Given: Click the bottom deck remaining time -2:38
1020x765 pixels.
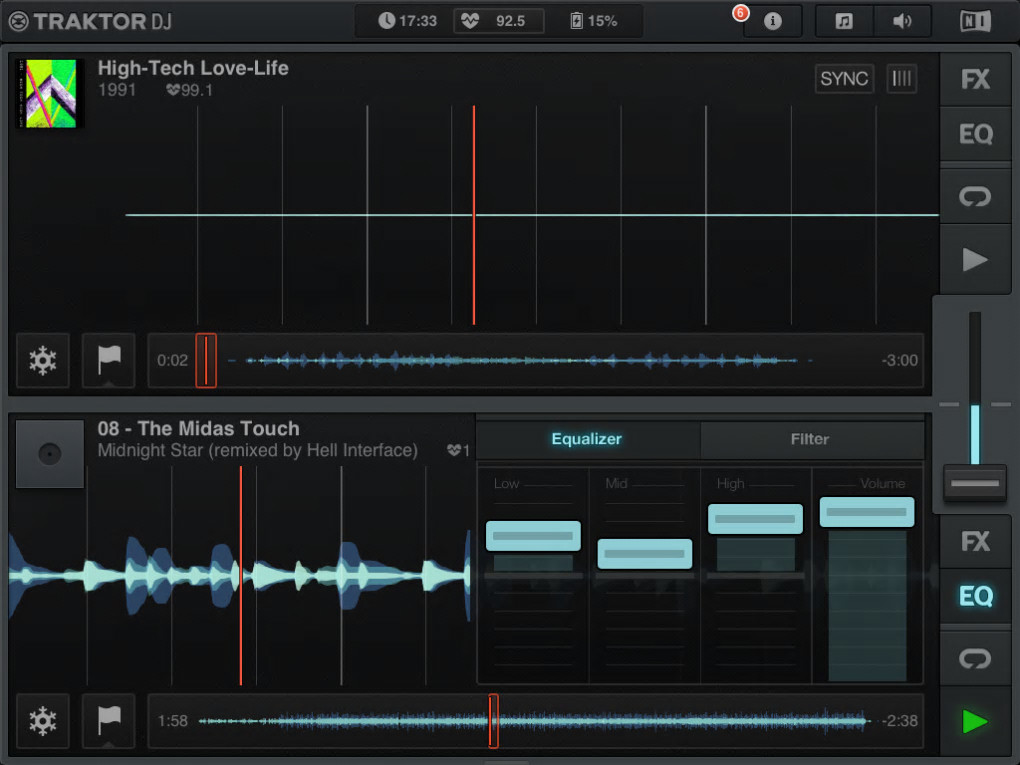Looking at the screenshot, I should pos(900,721).
